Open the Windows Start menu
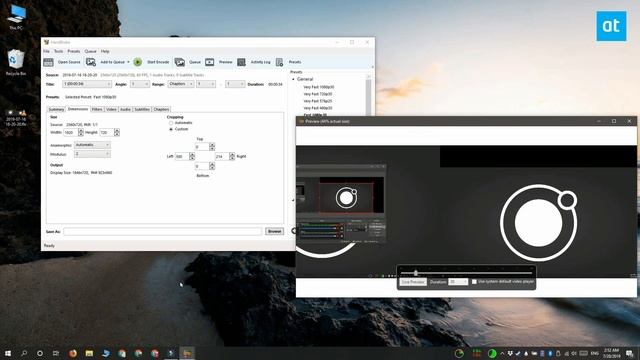640x360 pixels. tap(7, 353)
